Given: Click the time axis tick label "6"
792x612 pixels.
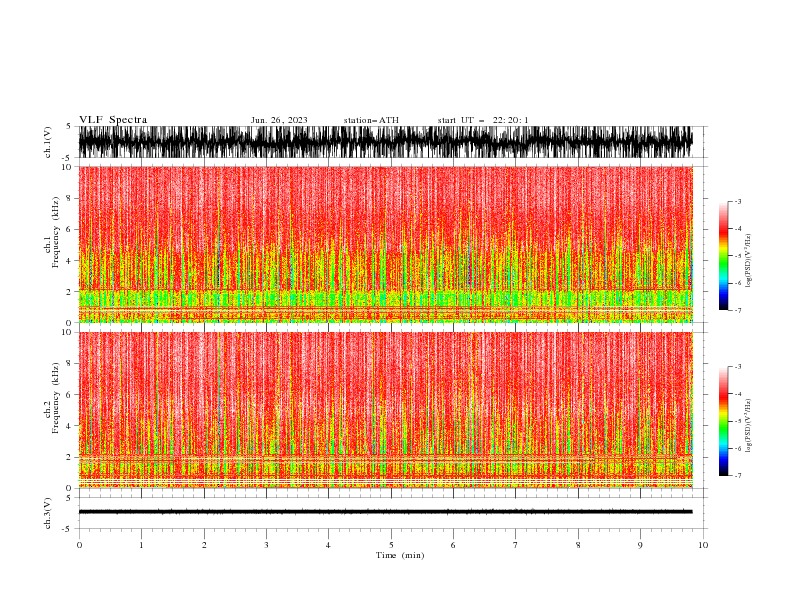Looking at the screenshot, I should point(453,545).
